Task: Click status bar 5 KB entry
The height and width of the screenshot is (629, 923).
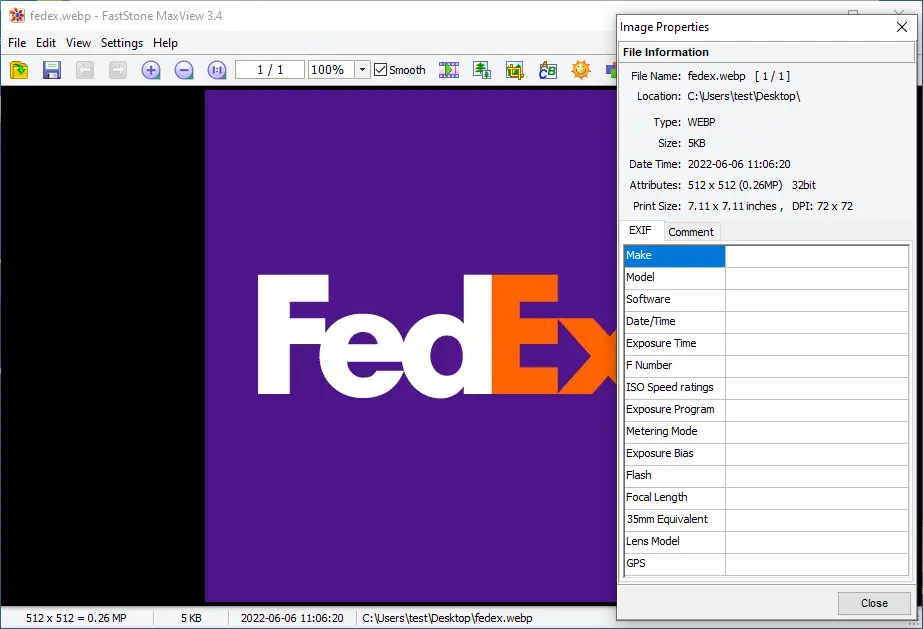Action: [191, 618]
